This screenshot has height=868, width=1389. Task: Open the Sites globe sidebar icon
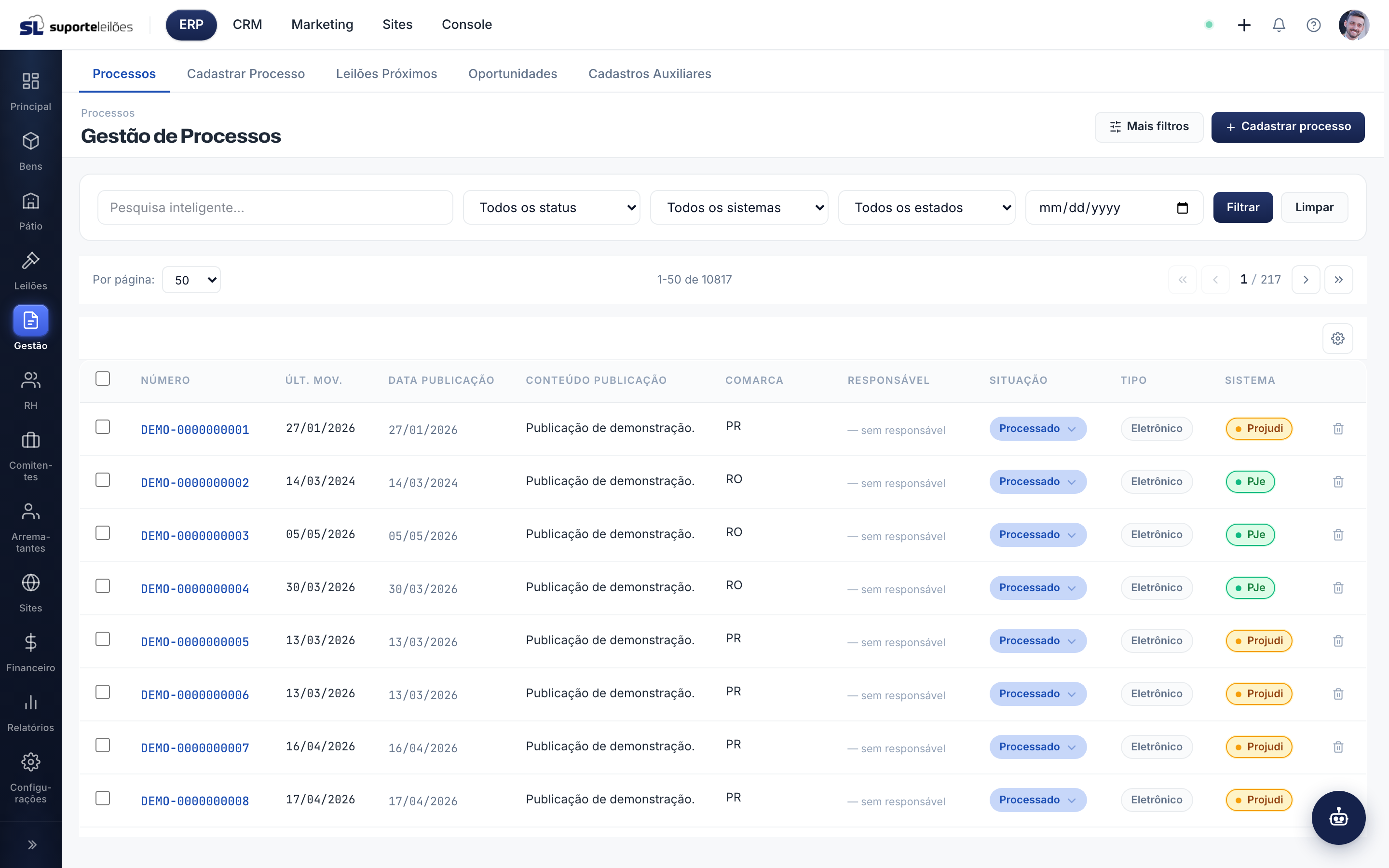pos(30,583)
